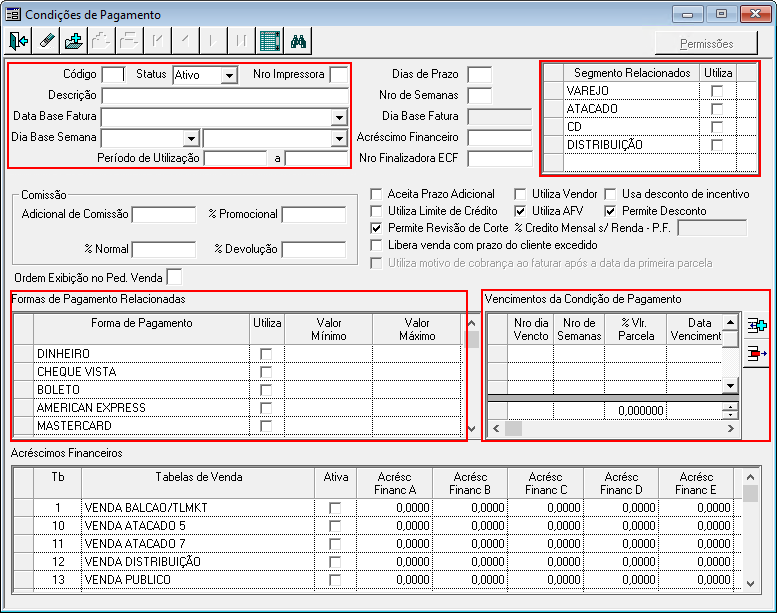Enable Usa desconto de incentivo checkbox

pos(610,194)
